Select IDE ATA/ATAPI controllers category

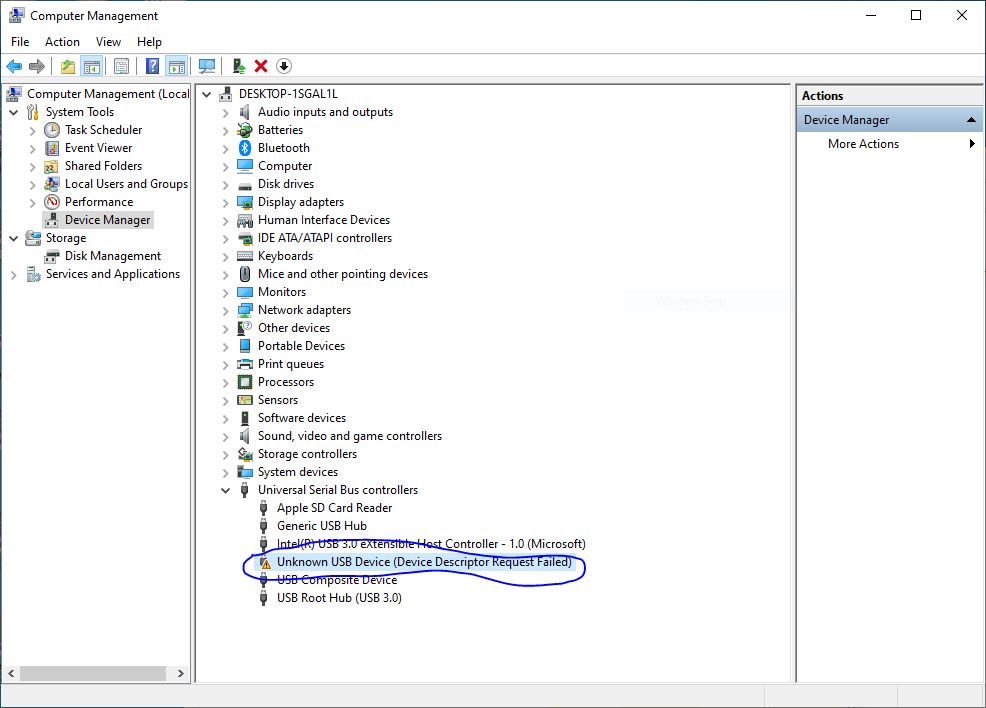(x=324, y=238)
